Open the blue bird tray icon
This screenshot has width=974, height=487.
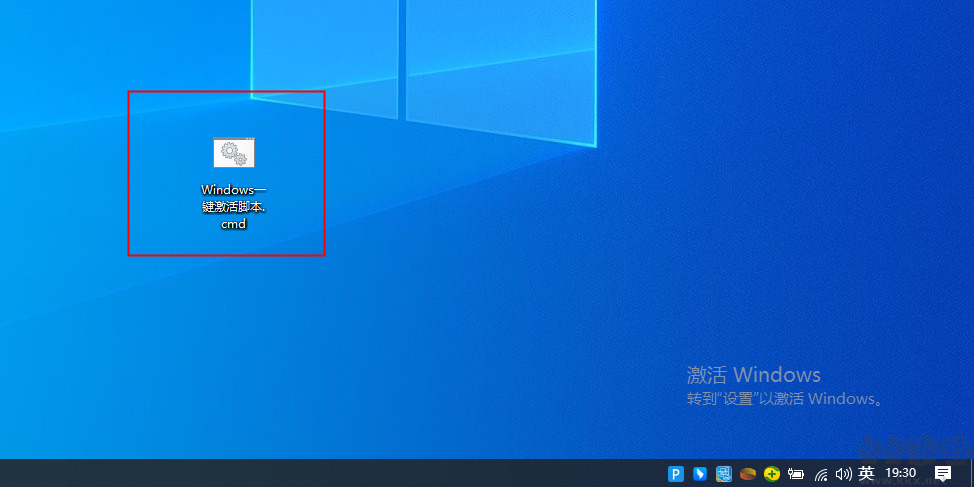pos(700,474)
